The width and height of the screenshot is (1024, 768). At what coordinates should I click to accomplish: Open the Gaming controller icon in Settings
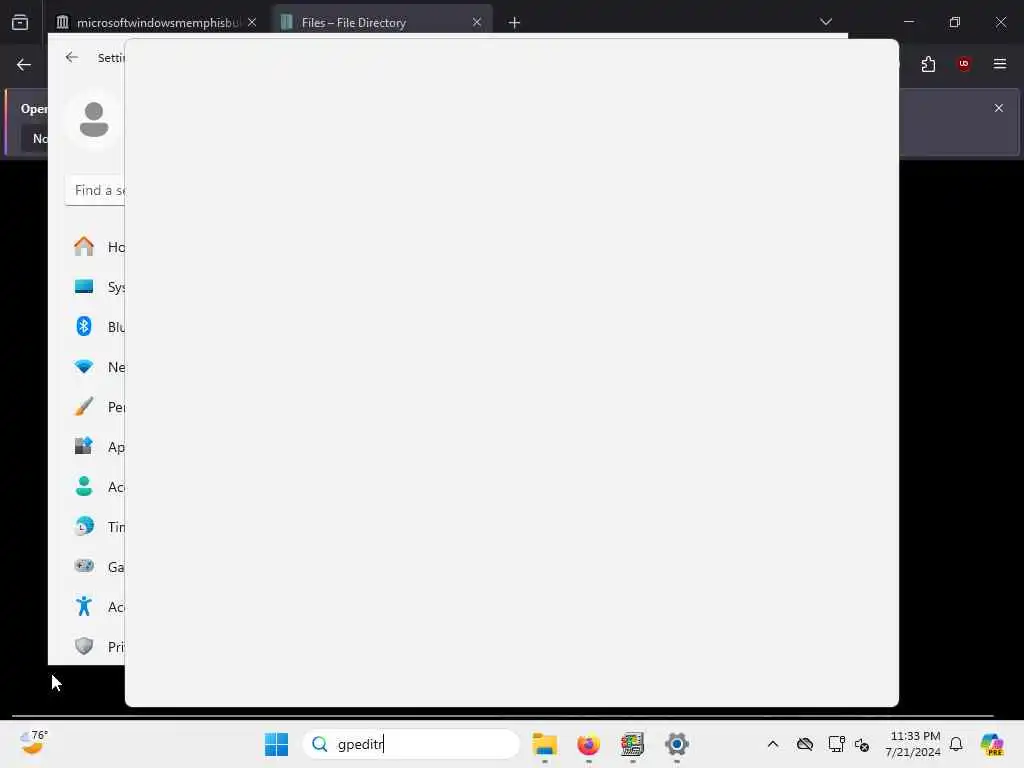click(x=84, y=566)
